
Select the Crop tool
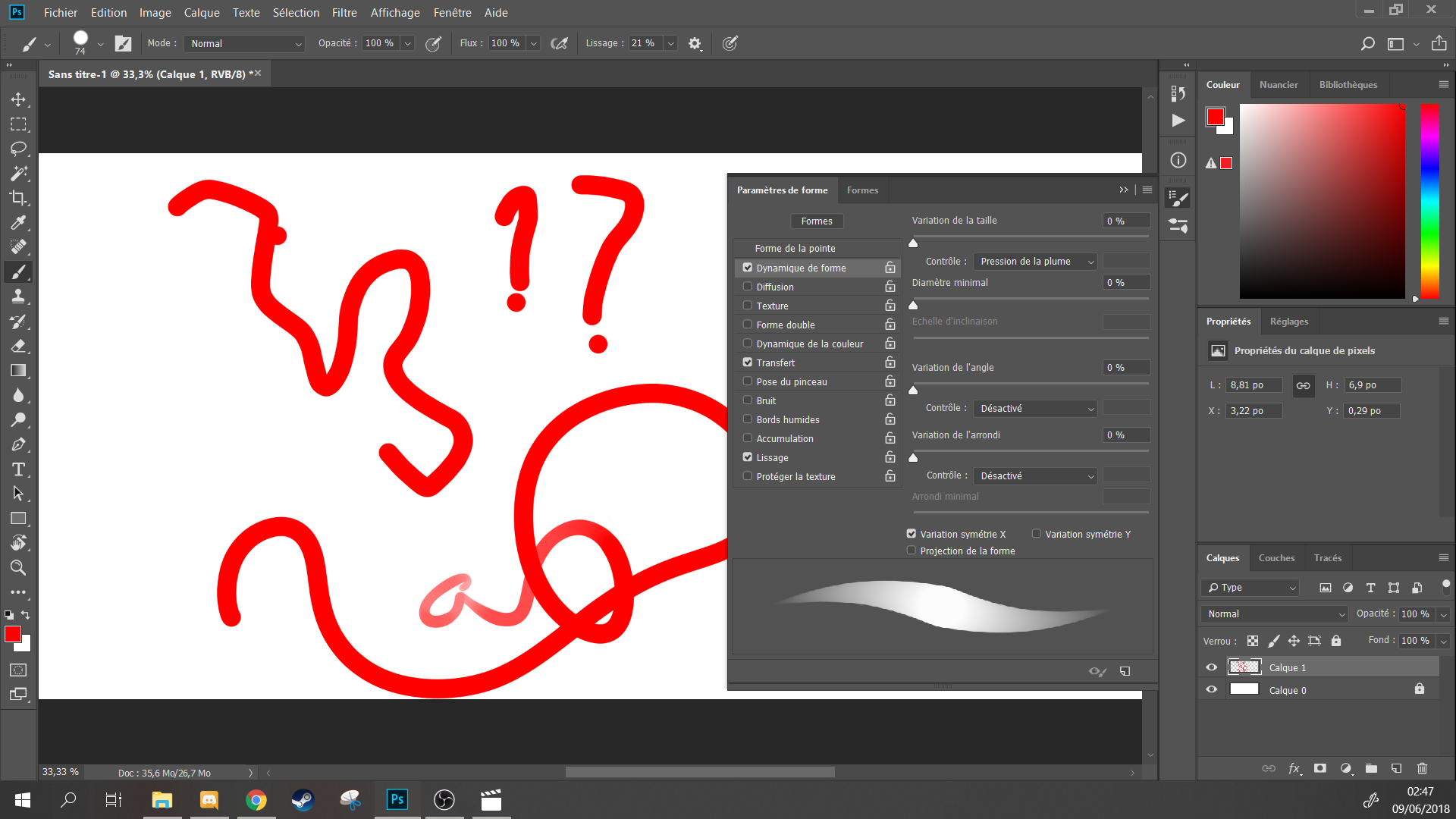click(x=19, y=198)
